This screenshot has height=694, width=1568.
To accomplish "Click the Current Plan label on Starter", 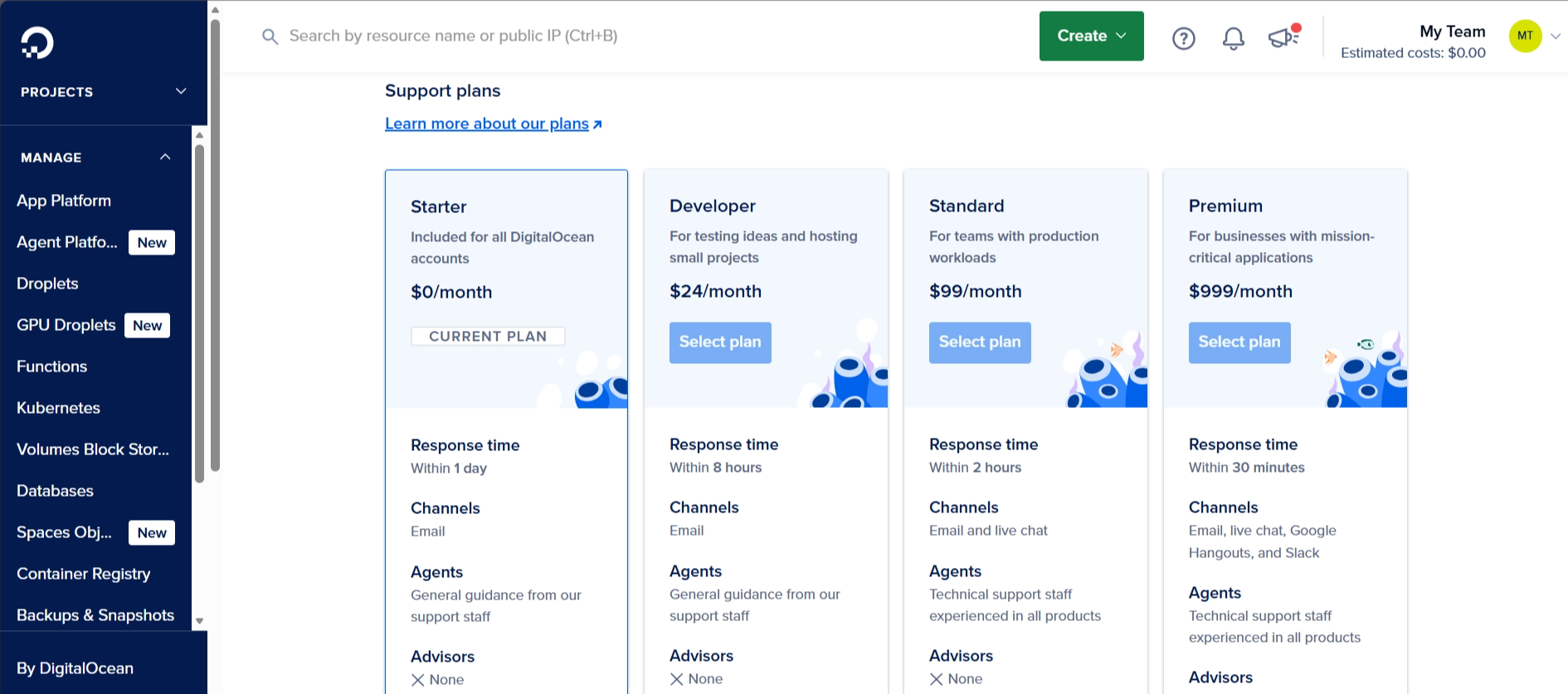I will tap(488, 337).
